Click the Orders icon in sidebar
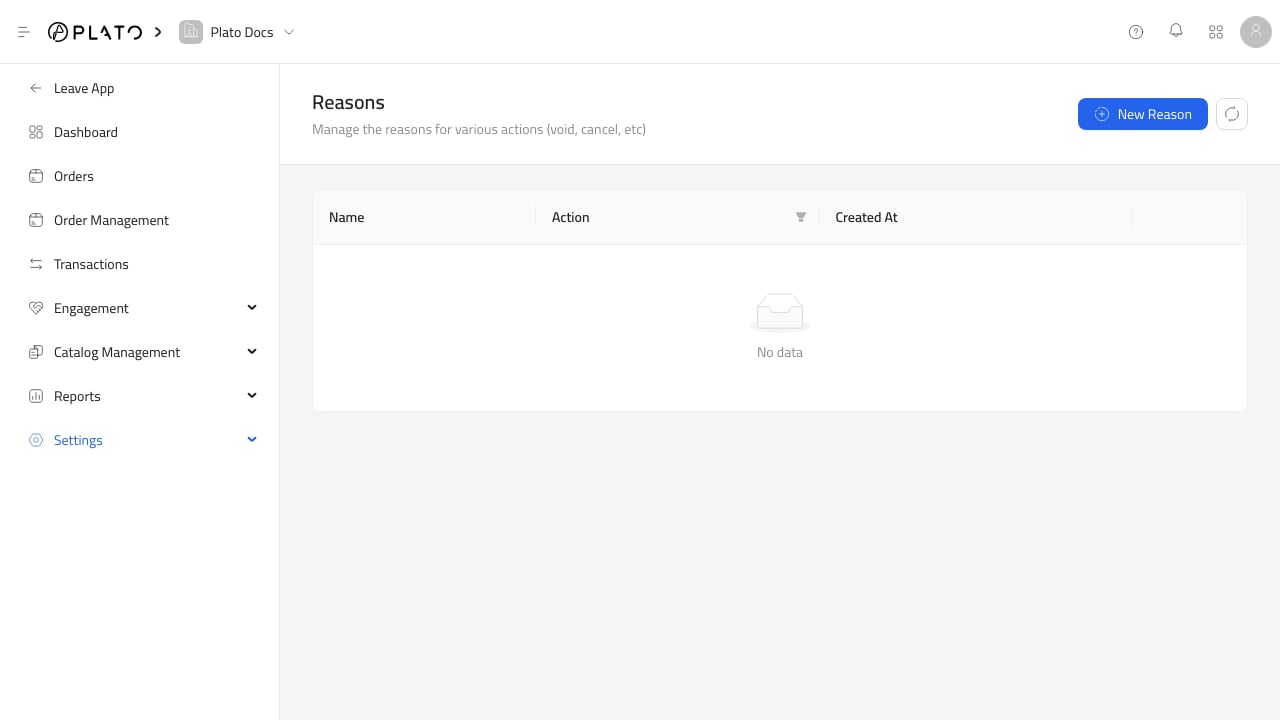1280x720 pixels. (x=36, y=176)
